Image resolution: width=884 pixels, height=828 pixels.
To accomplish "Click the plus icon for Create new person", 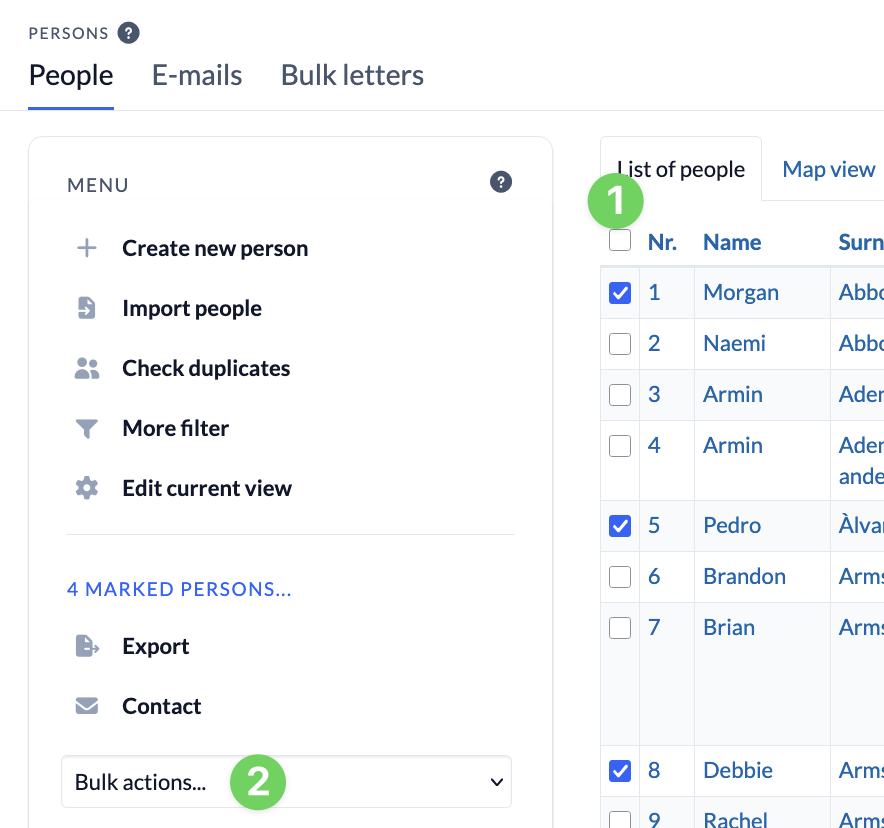I will [87, 248].
